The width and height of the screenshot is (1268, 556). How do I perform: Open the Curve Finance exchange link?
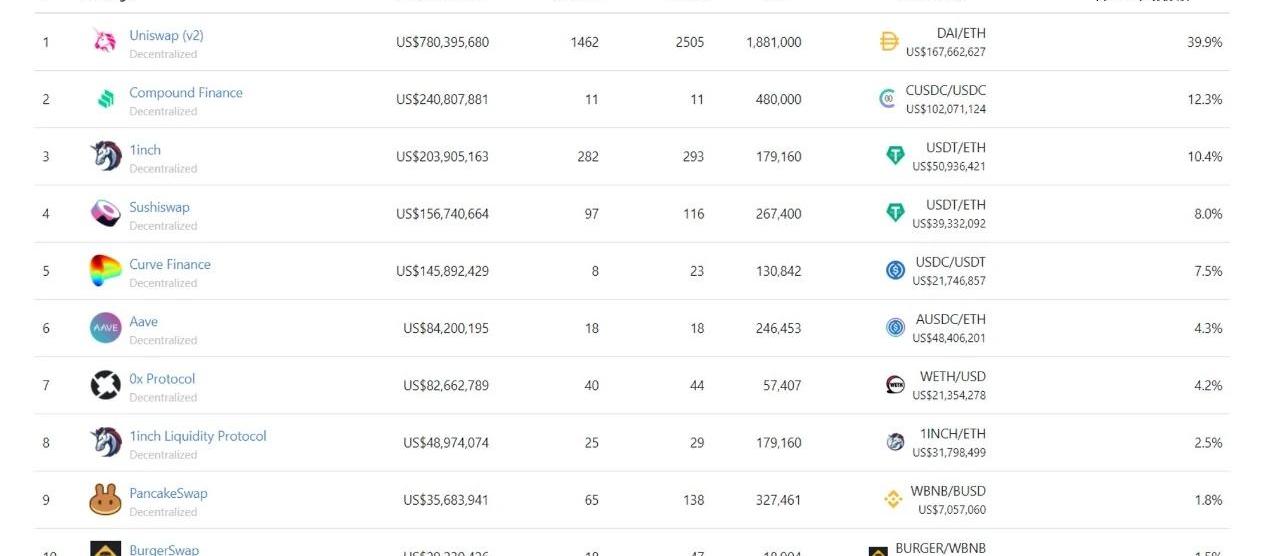click(170, 264)
